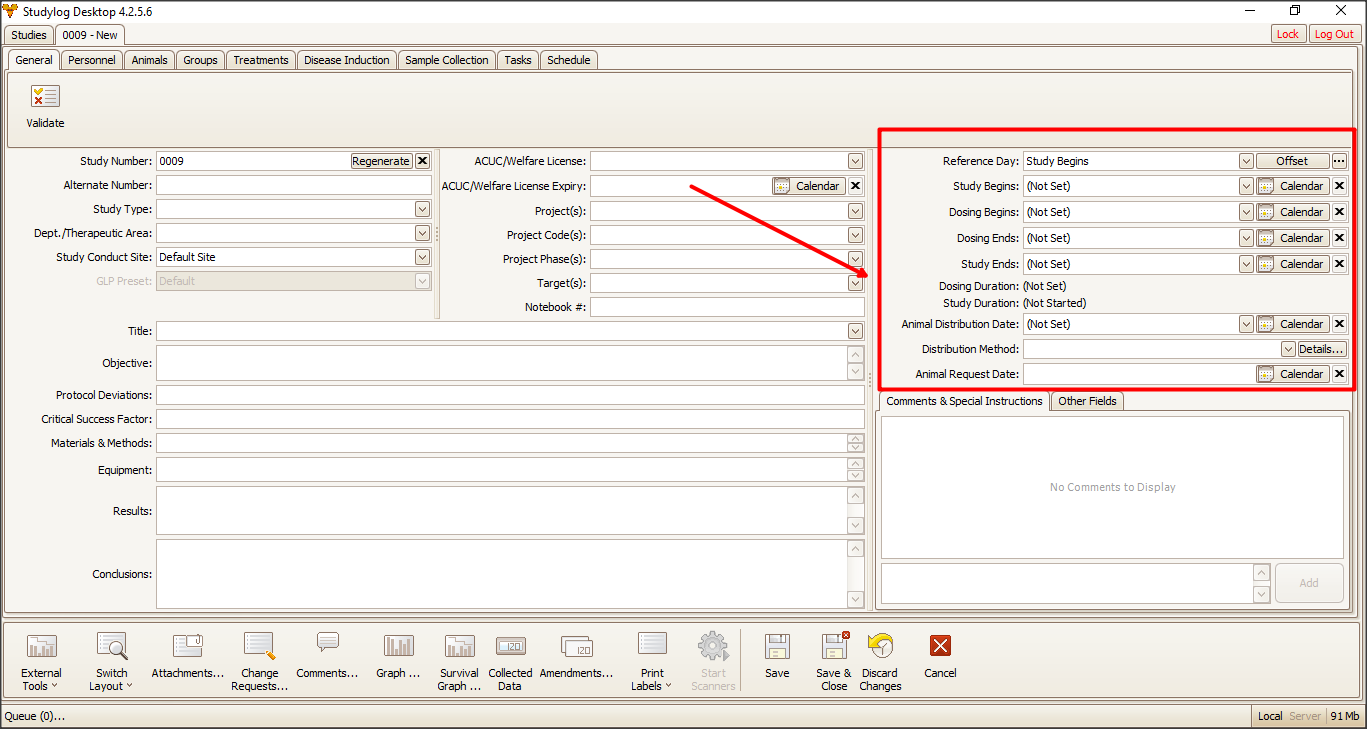
Task: Open the Amendments toolbar icon
Action: click(x=577, y=646)
